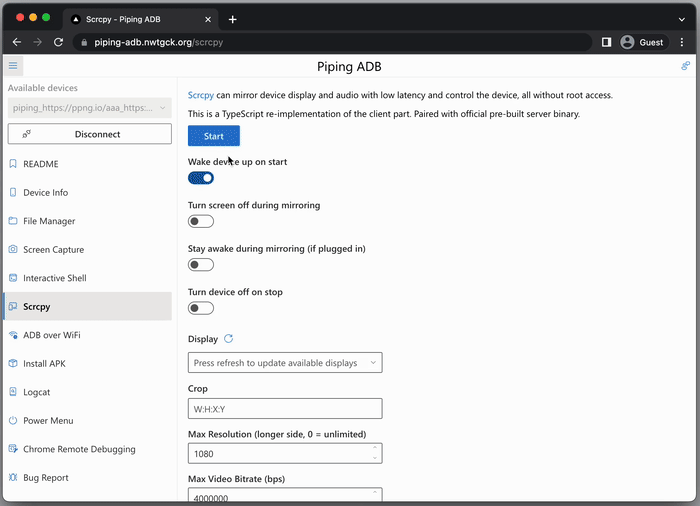Click the ADB over WiFi icon

click(13, 335)
